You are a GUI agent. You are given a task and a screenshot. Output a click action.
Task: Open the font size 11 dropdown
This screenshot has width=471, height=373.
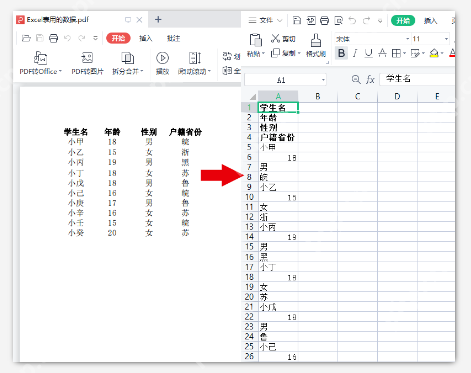click(x=446, y=39)
